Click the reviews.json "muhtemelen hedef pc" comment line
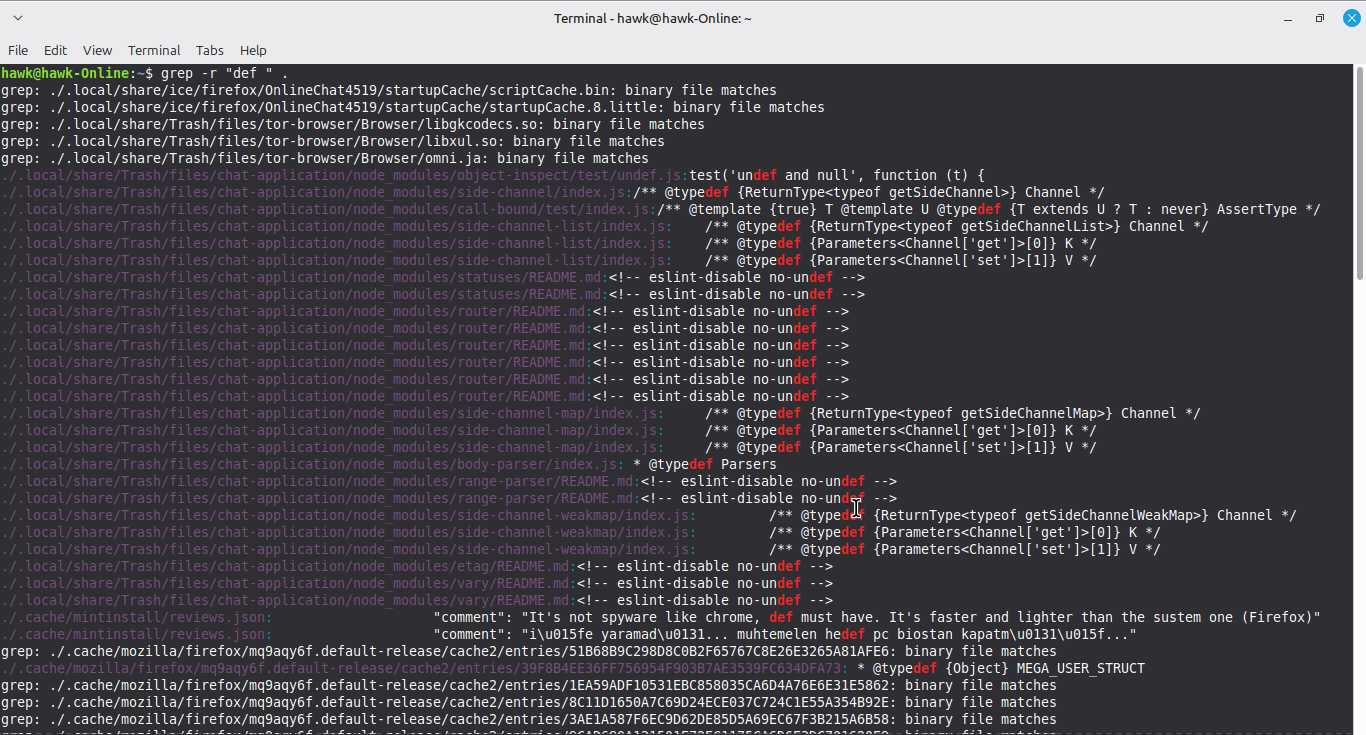Image resolution: width=1366 pixels, height=735 pixels. pyautogui.click(x=568, y=634)
